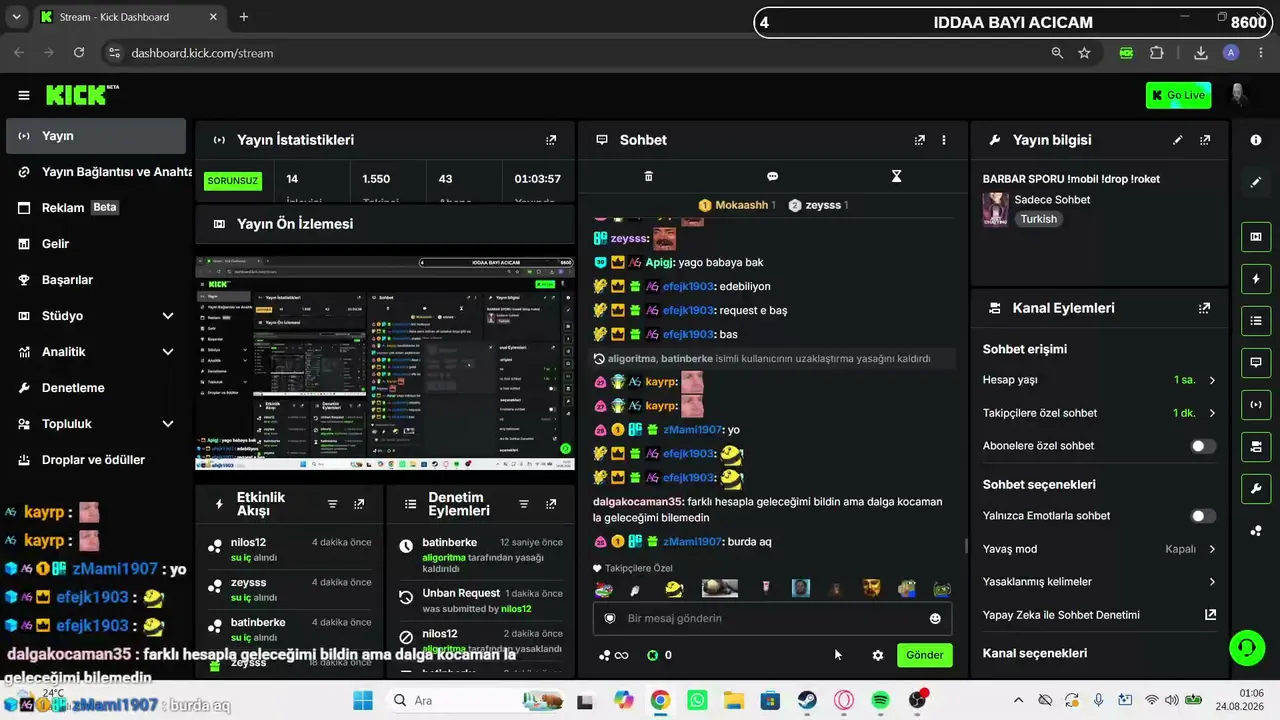This screenshot has height=720, width=1280.
Task: Open the green headset support button
Action: [x=1246, y=647]
